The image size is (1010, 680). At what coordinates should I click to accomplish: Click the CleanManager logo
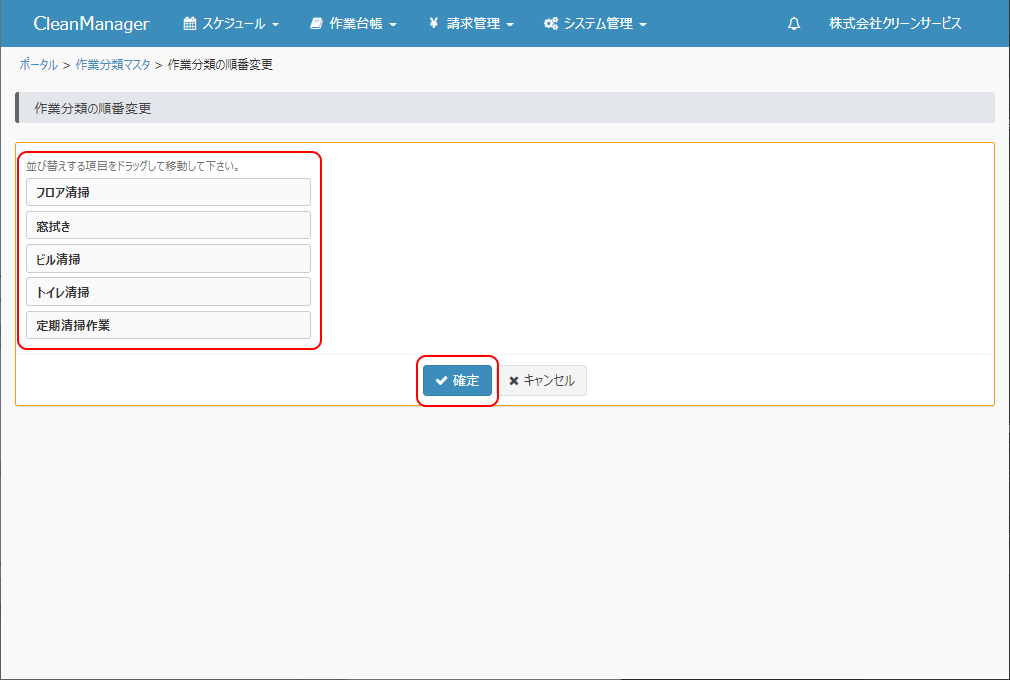[x=91, y=24]
